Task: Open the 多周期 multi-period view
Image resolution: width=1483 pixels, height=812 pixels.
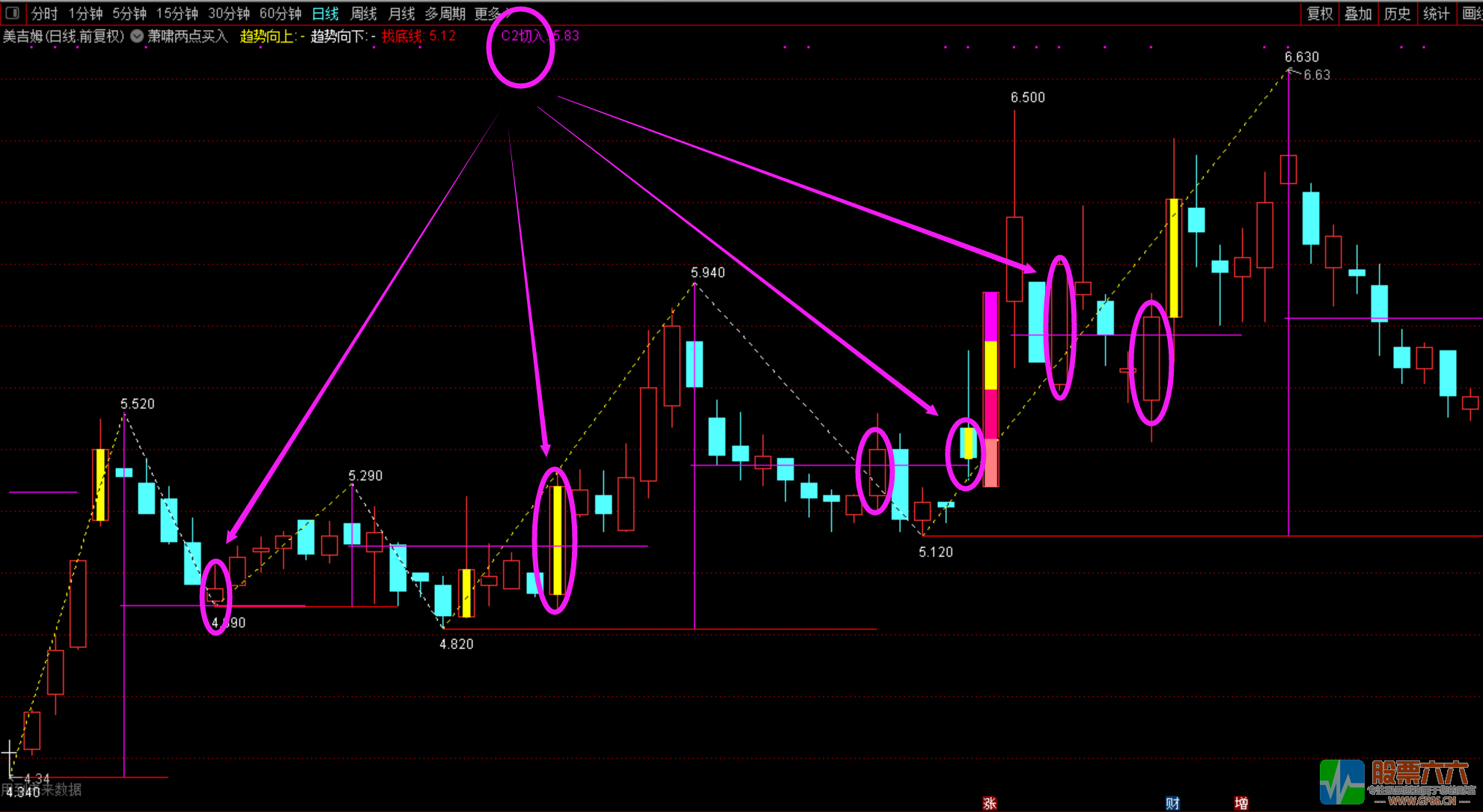Action: (445, 13)
